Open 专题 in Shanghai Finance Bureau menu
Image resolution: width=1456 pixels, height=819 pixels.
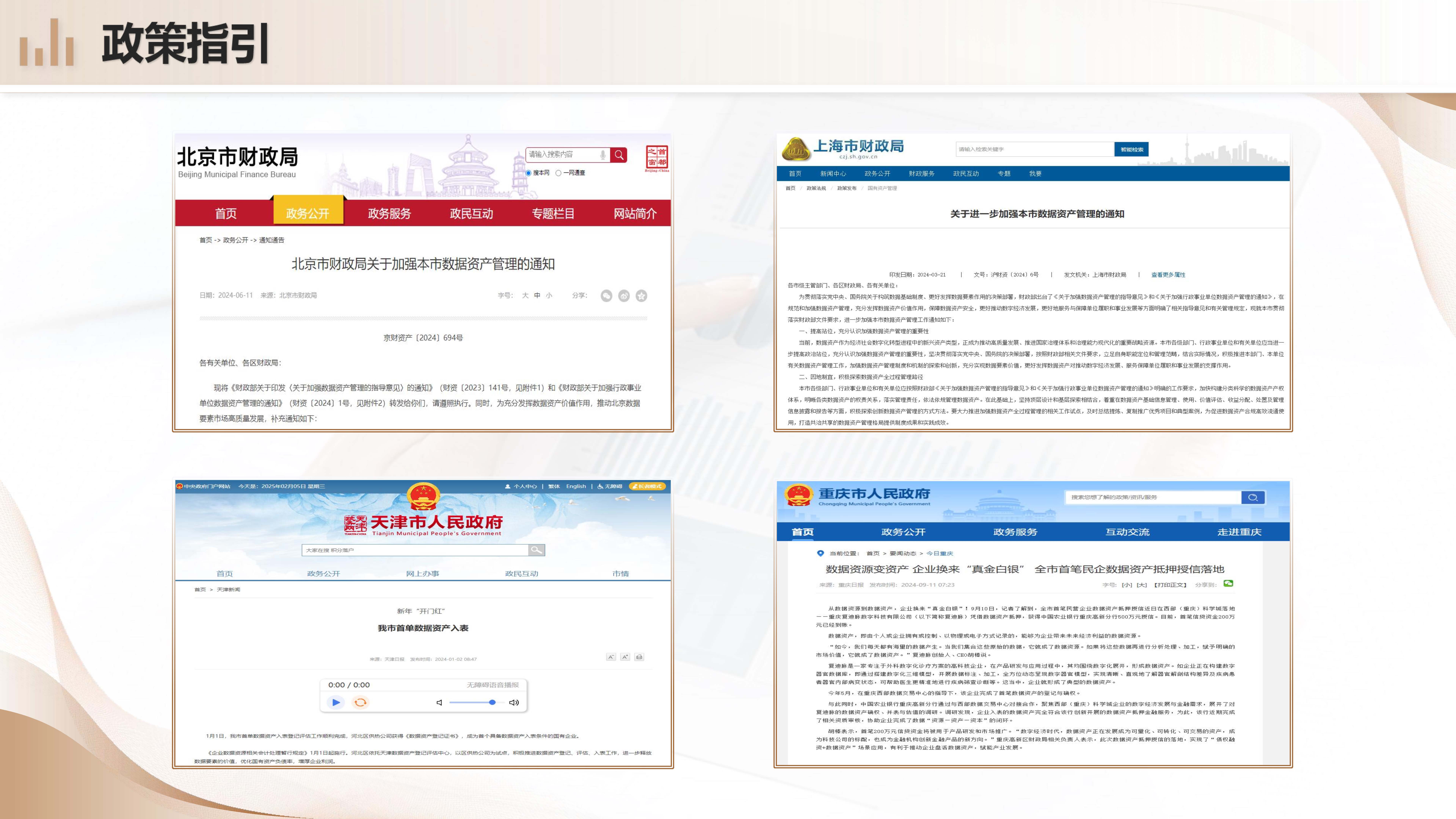pos(1004,173)
